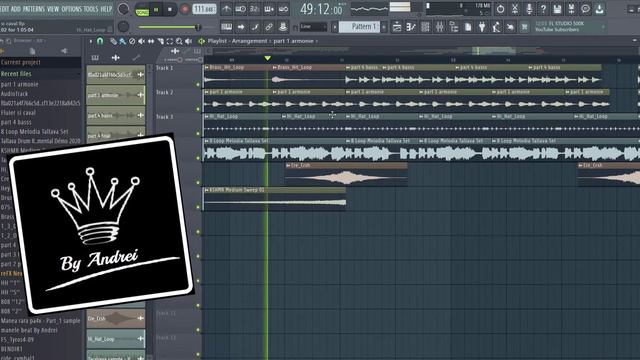Expand Recent files section in browser
Screen dimensions: 640x360
point(40,74)
